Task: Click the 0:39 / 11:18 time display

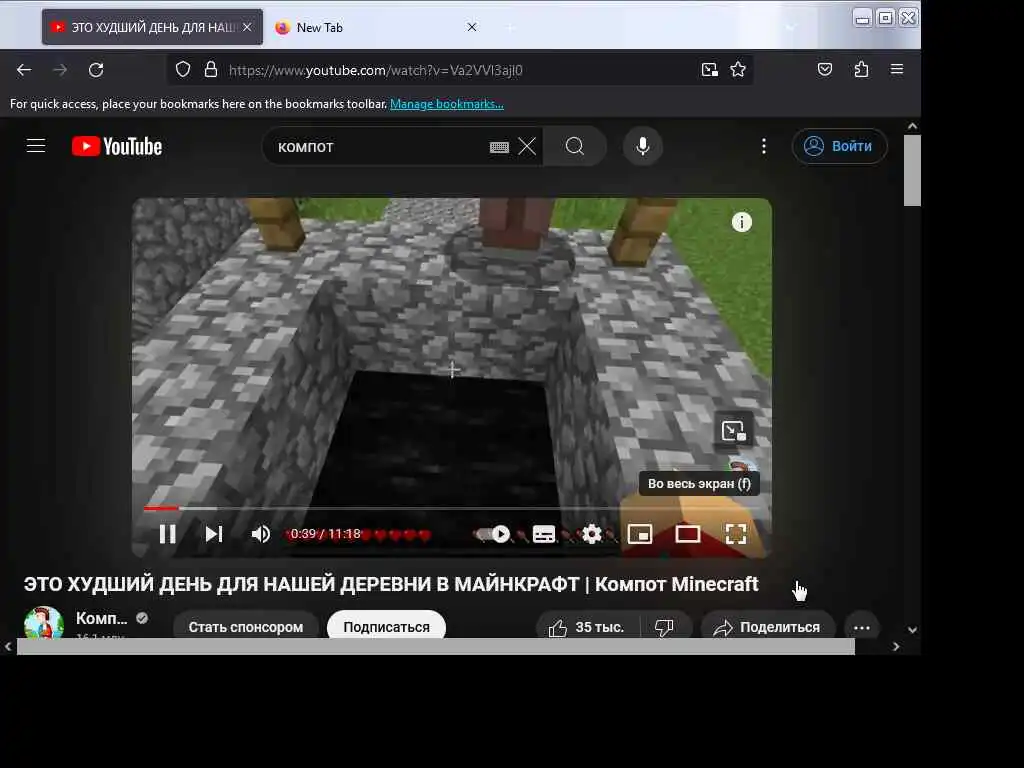Action: coord(325,534)
